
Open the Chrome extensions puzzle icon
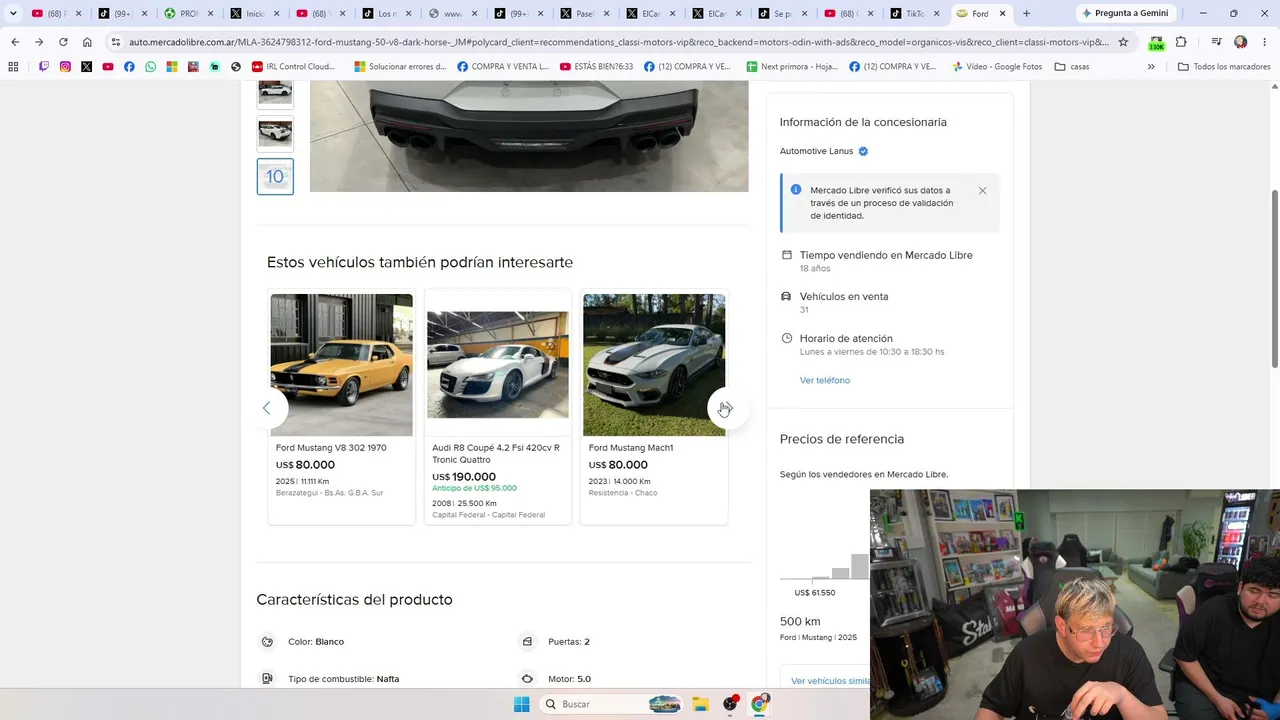pos(1181,42)
